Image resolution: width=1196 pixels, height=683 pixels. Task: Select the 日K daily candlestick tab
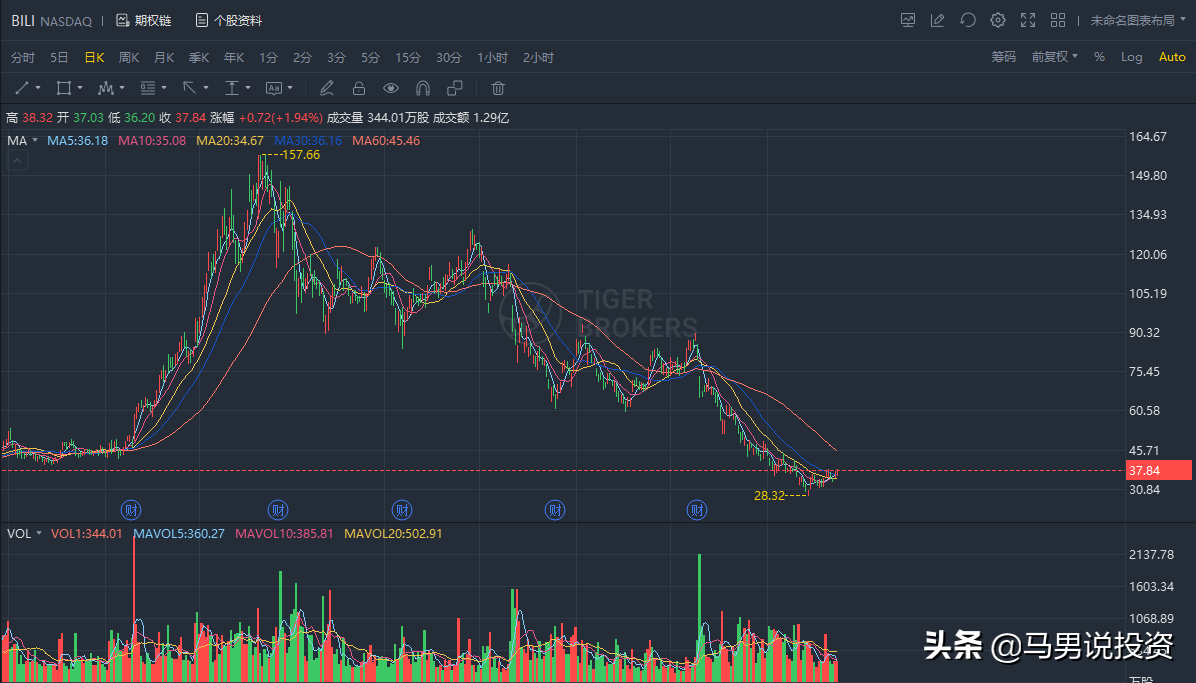pos(94,58)
